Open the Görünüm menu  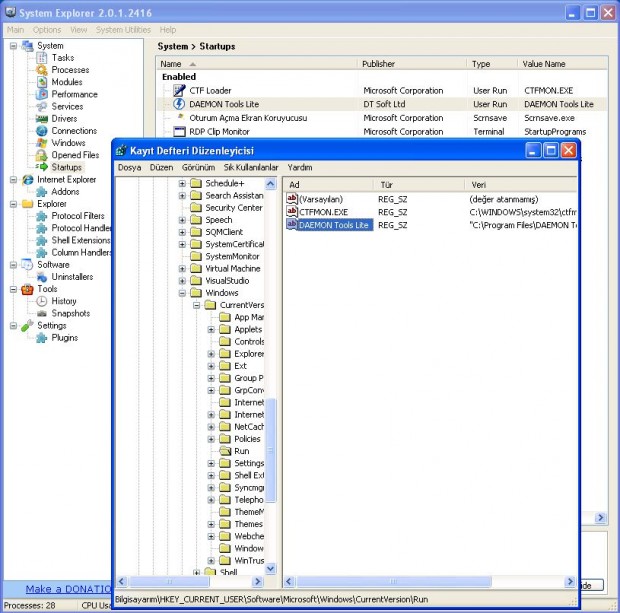tap(198, 168)
